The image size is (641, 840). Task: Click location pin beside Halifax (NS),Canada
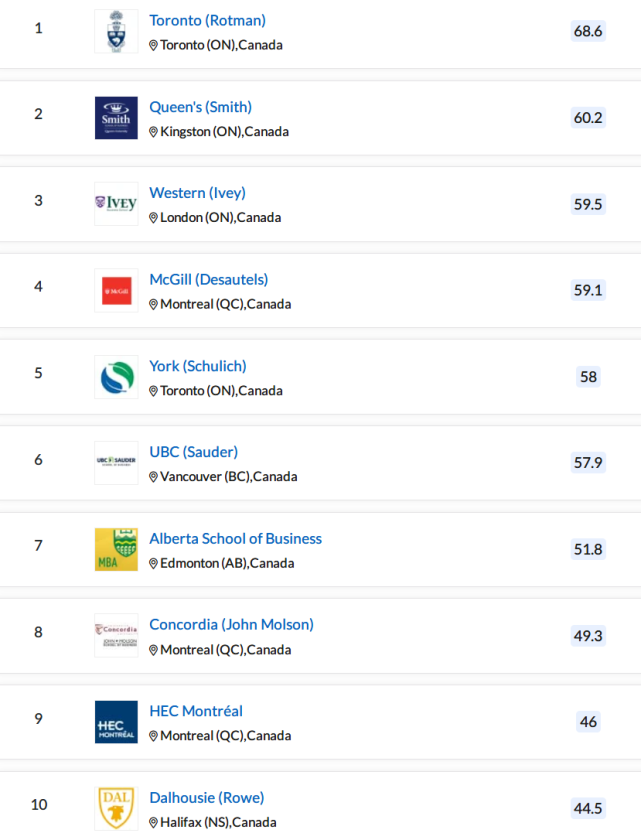point(153,822)
